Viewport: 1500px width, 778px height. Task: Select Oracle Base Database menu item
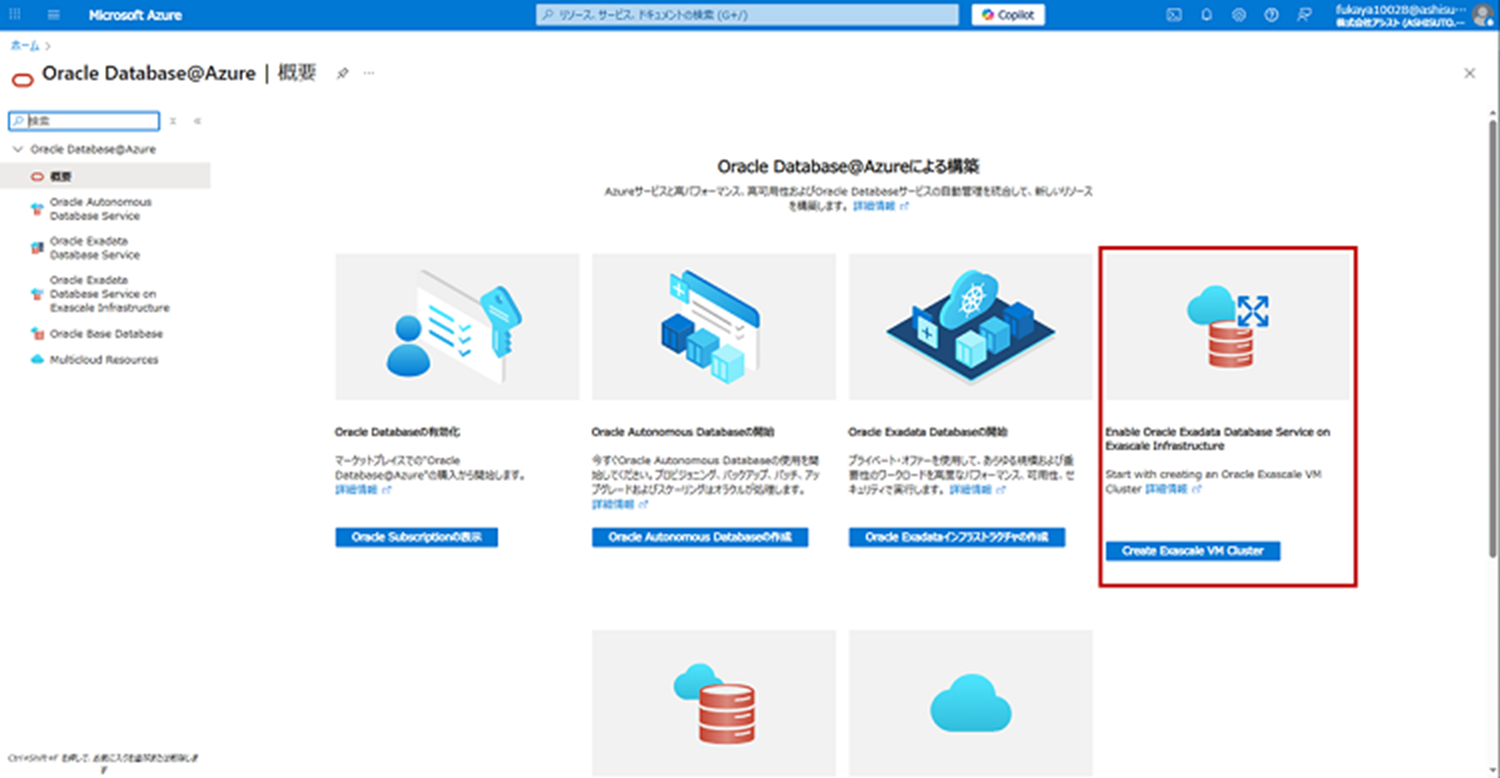[105, 334]
